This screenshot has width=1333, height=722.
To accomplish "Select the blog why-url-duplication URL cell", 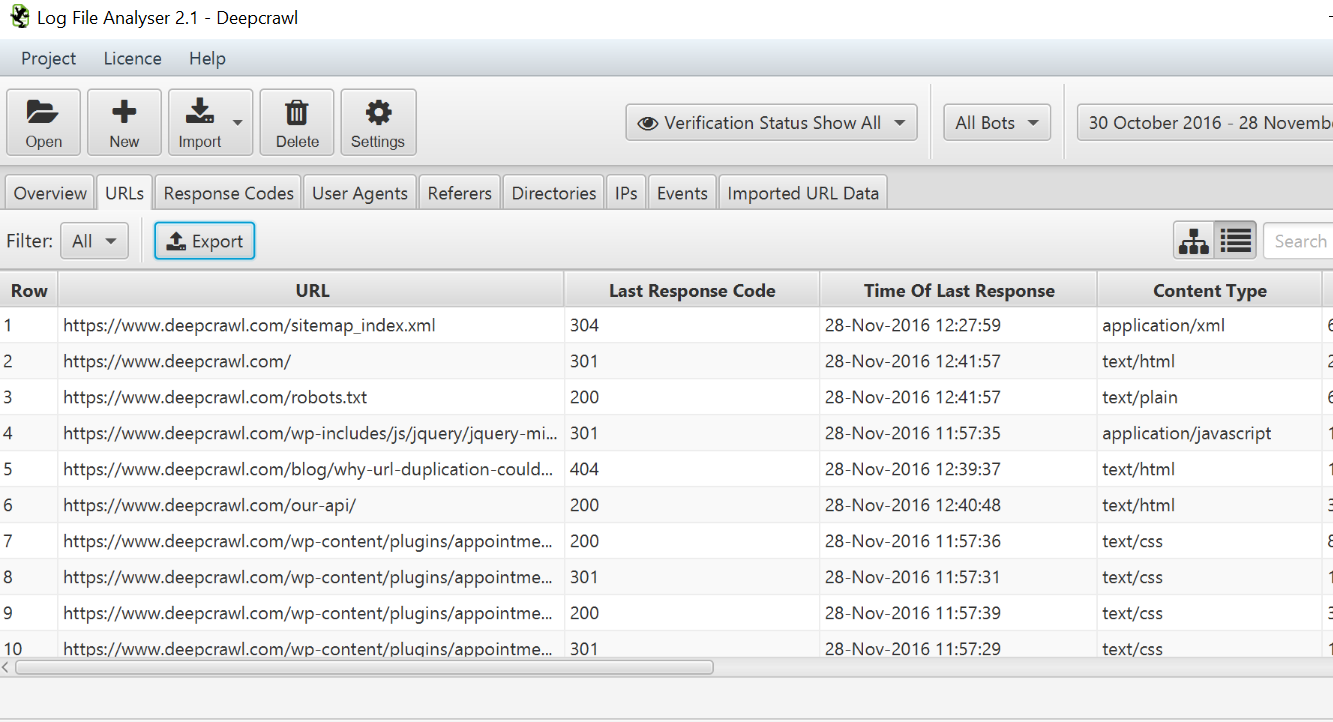I will click(x=312, y=469).
